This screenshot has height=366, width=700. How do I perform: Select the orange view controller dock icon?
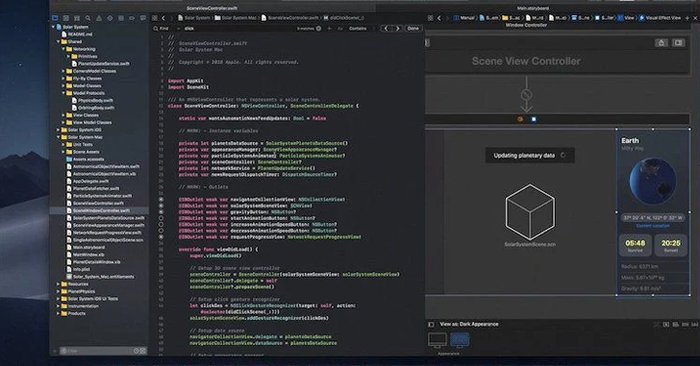coord(520,119)
